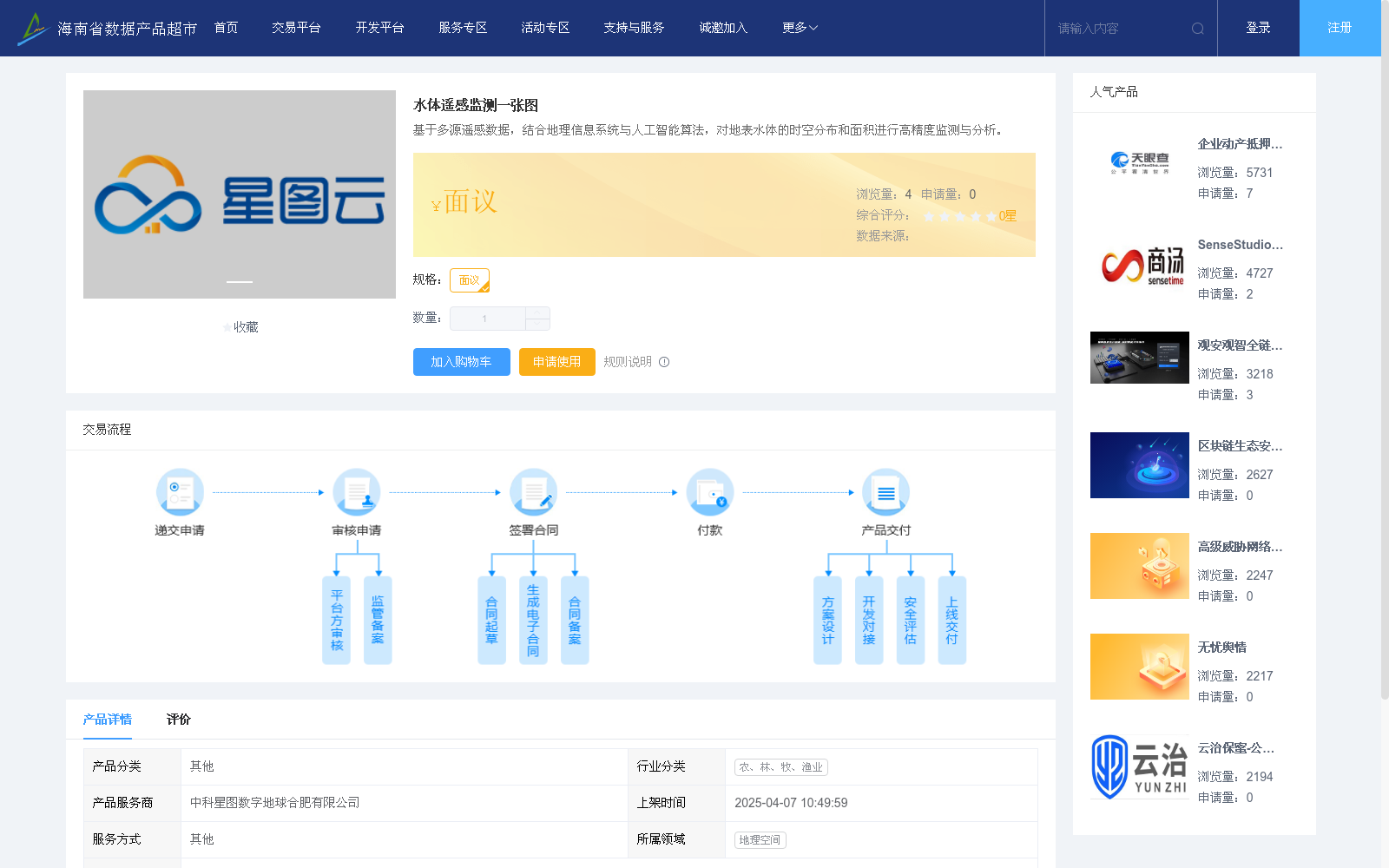Screen dimensions: 1389x868
Task: Click the 合同起草 sub-step box
Action: pyautogui.click(x=491, y=620)
